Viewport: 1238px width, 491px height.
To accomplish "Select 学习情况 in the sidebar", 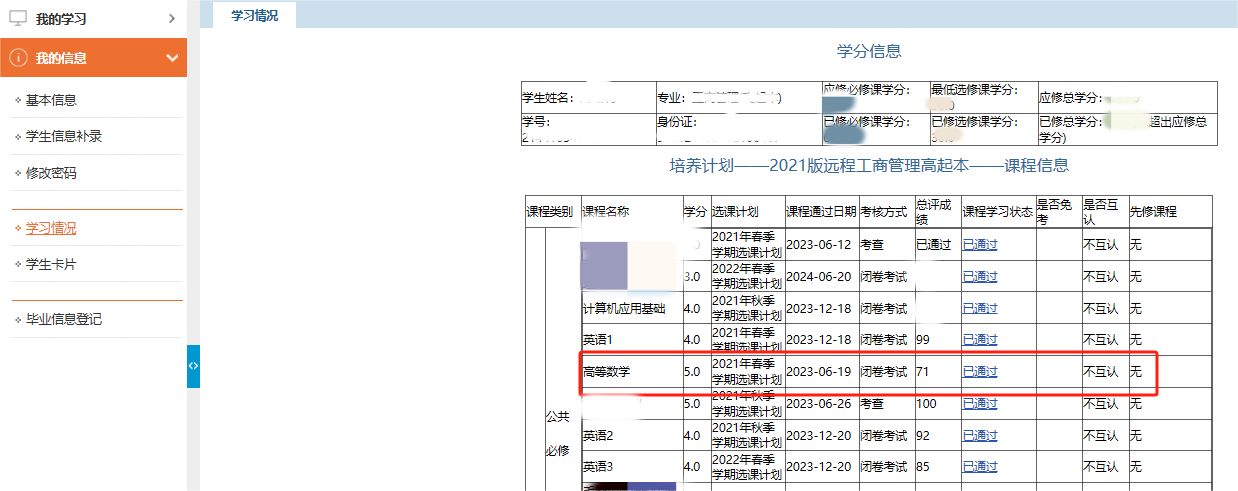I will pos(51,228).
